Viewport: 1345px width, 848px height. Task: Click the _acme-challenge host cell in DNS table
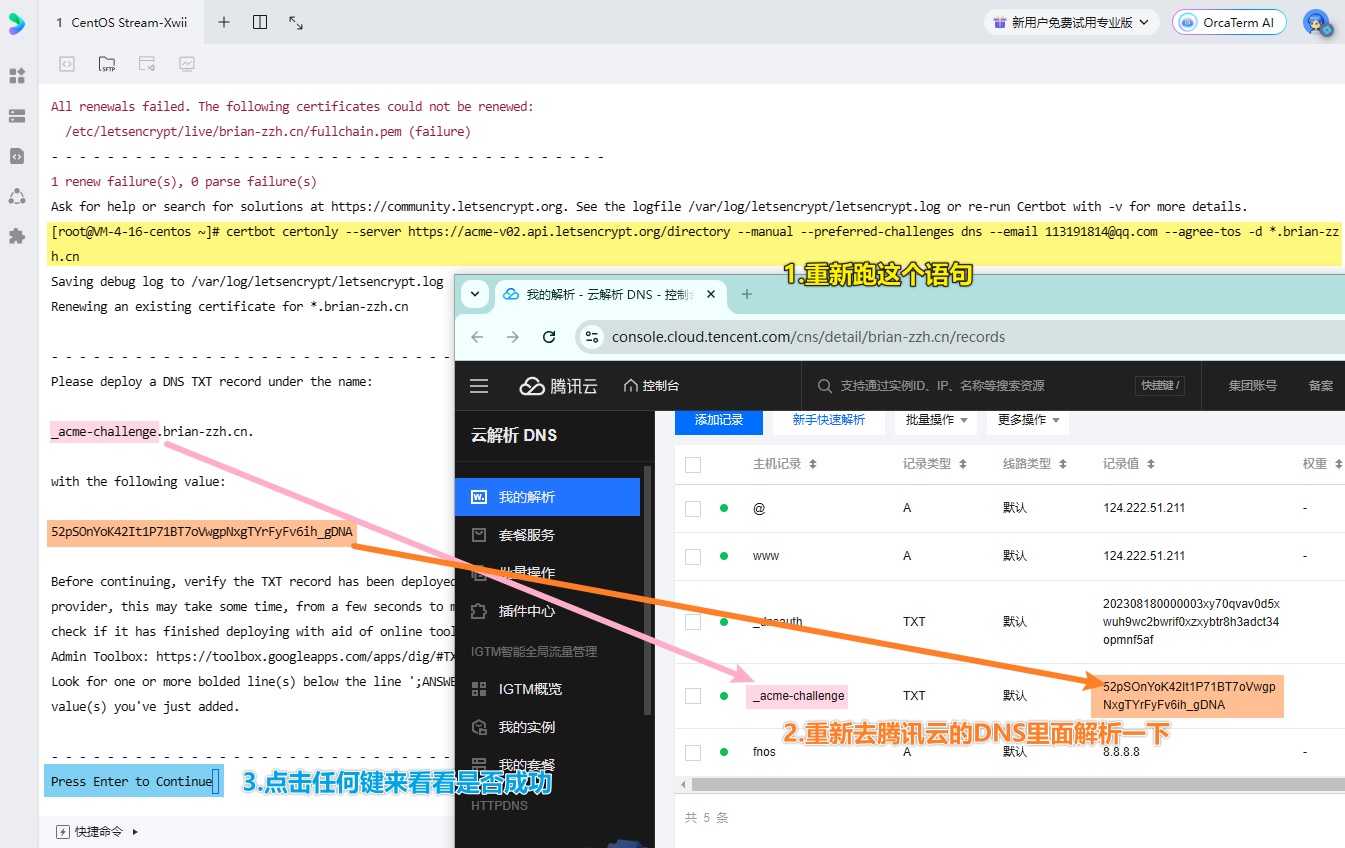798,695
